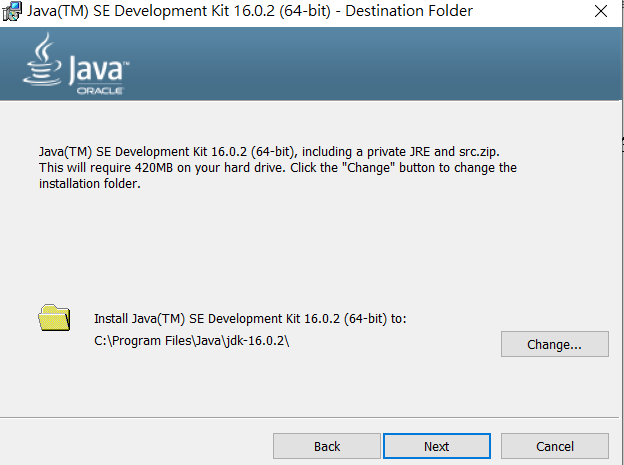The width and height of the screenshot is (624, 465).
Task: Click the yellow destination folder icon
Action: tap(55, 318)
